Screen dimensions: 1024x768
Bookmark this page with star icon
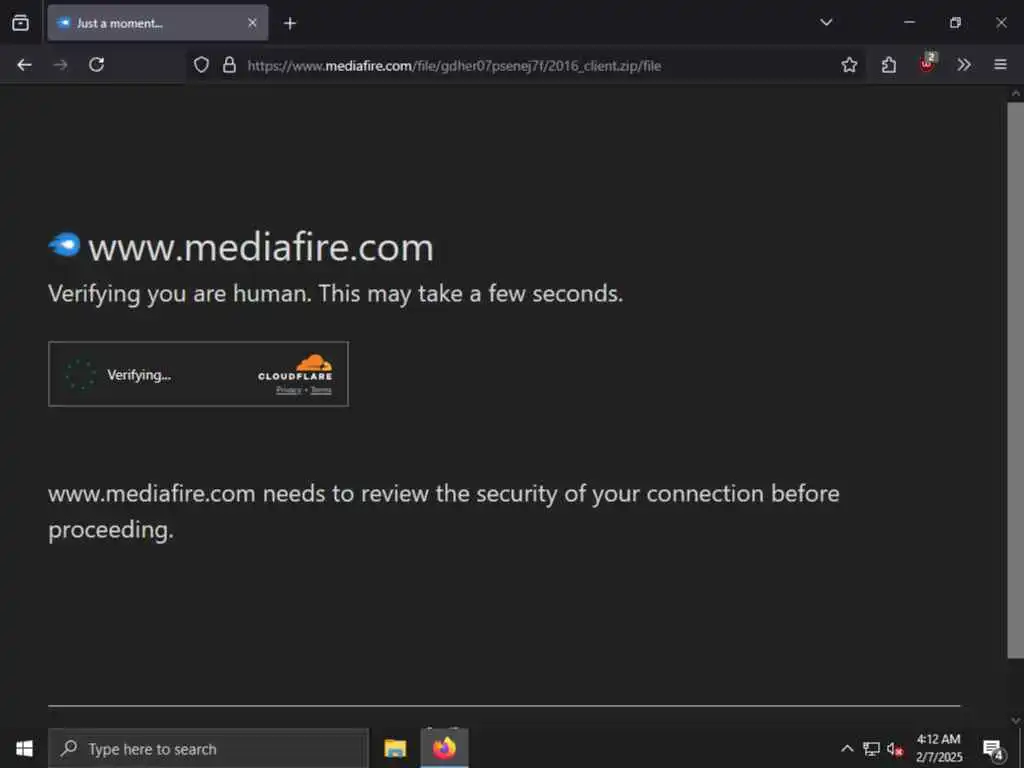pos(849,65)
